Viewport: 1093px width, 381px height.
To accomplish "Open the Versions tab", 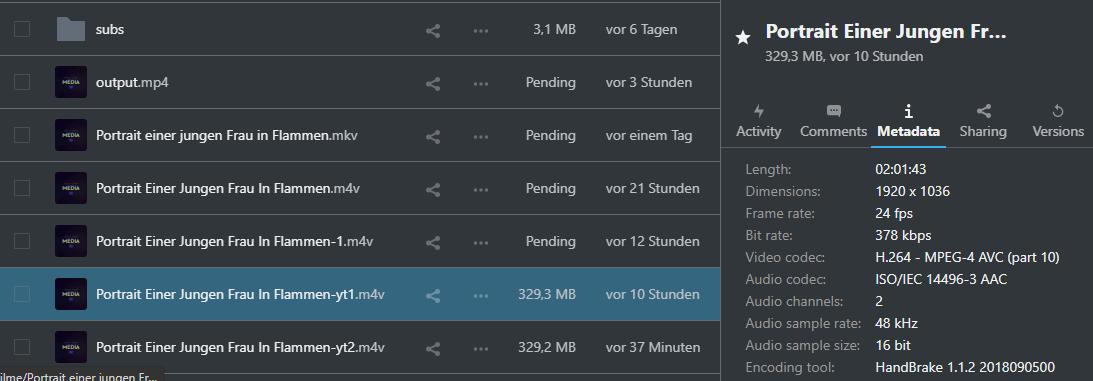I will coord(1057,121).
